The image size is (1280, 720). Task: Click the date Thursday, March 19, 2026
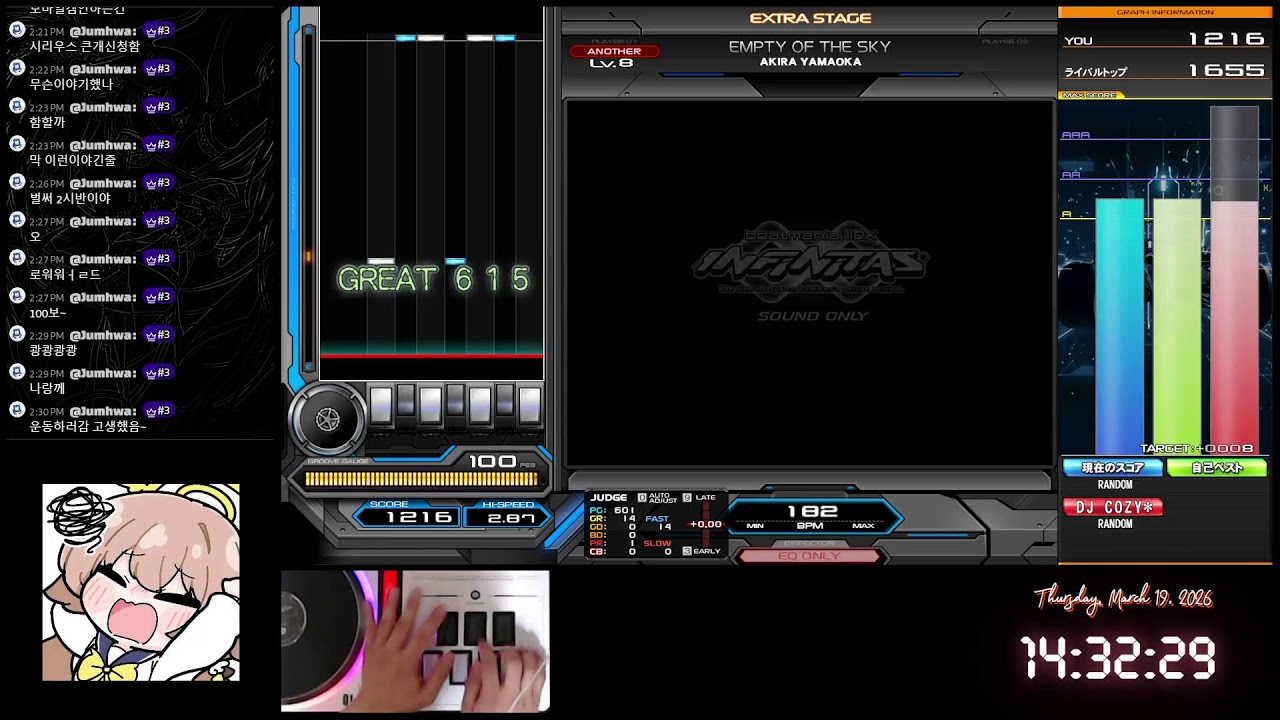(1123, 599)
